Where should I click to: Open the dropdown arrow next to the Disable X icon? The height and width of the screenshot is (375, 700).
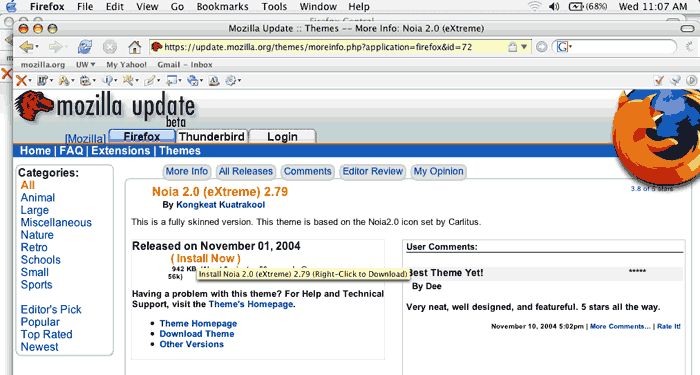(29, 81)
